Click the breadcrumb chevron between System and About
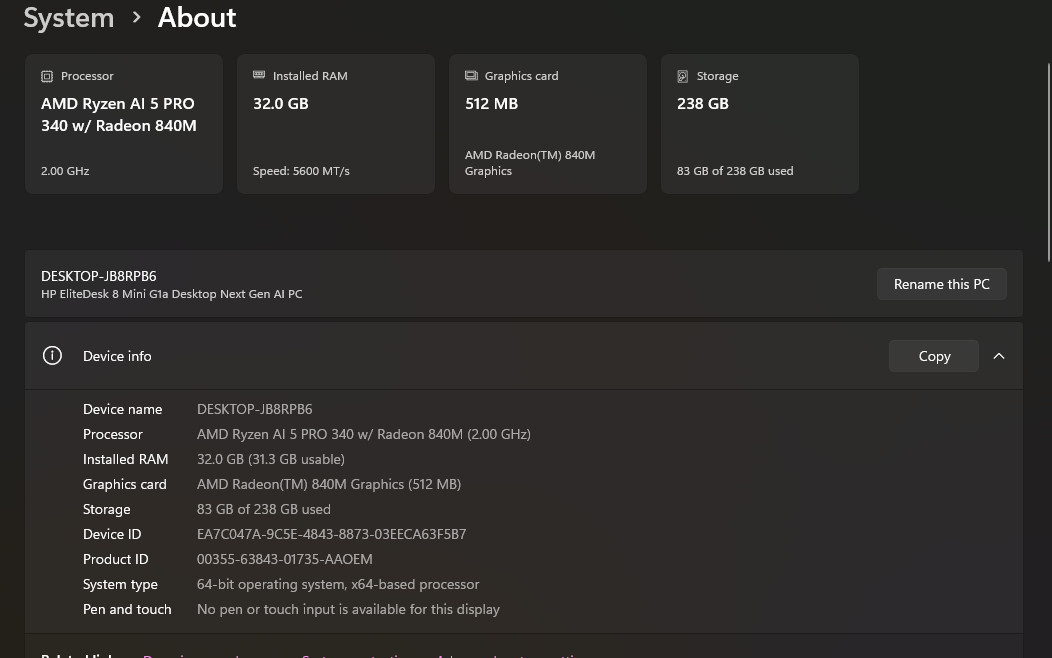Image resolution: width=1052 pixels, height=658 pixels. [x=136, y=17]
